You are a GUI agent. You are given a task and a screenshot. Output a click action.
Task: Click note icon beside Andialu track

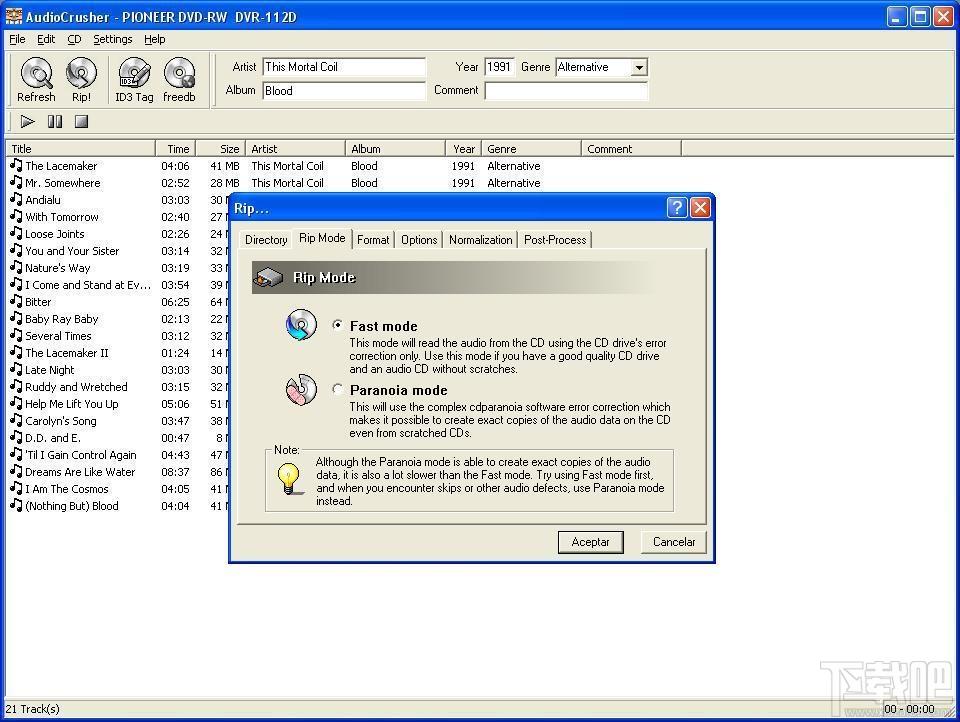[17, 200]
